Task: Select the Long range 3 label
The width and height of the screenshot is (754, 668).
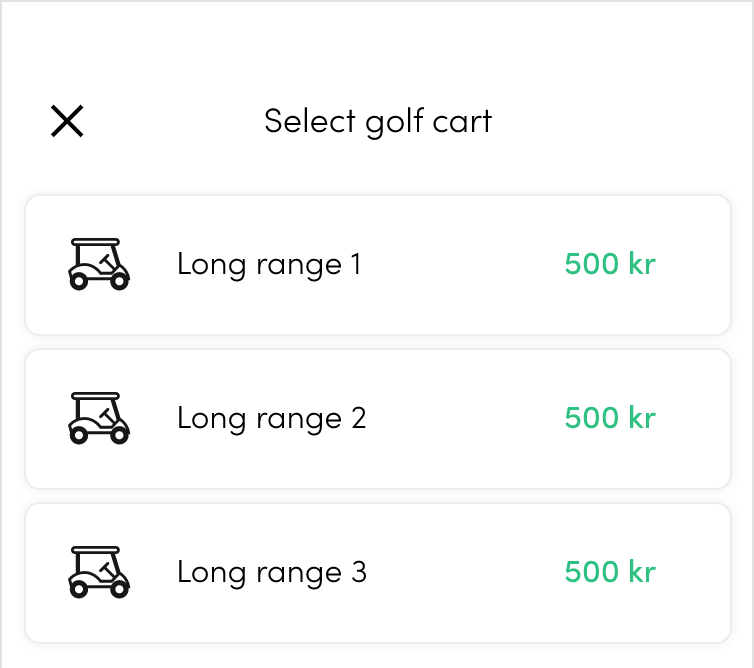Action: (x=272, y=572)
